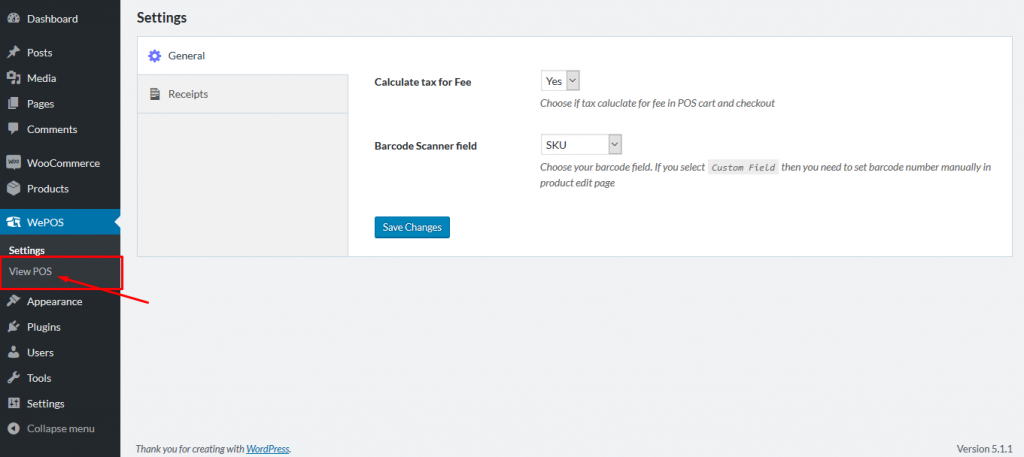Viewport: 1024px width, 457px height.
Task: Open the Media library icon
Action: 13,78
